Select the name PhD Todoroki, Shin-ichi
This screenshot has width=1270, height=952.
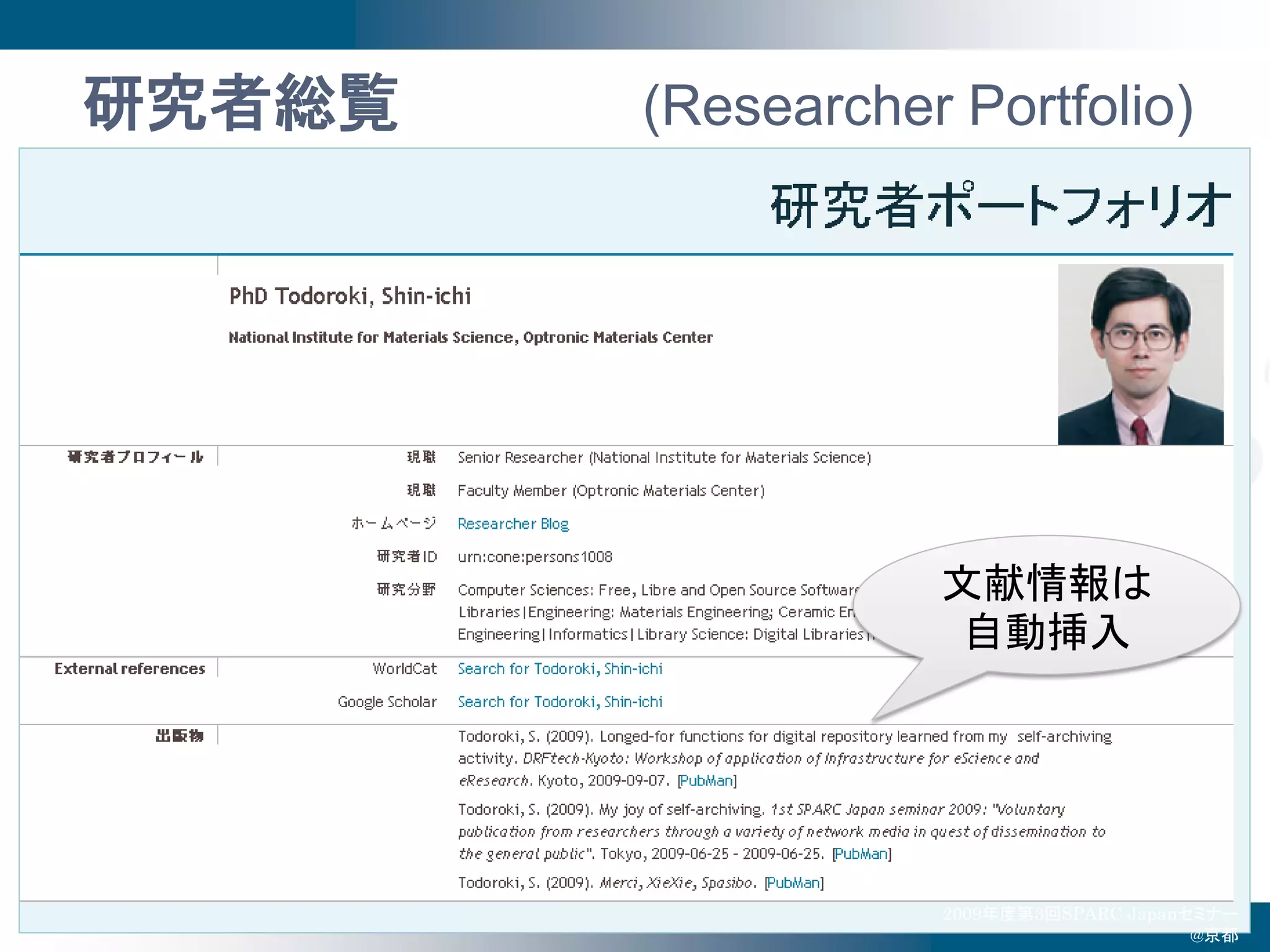(350, 296)
